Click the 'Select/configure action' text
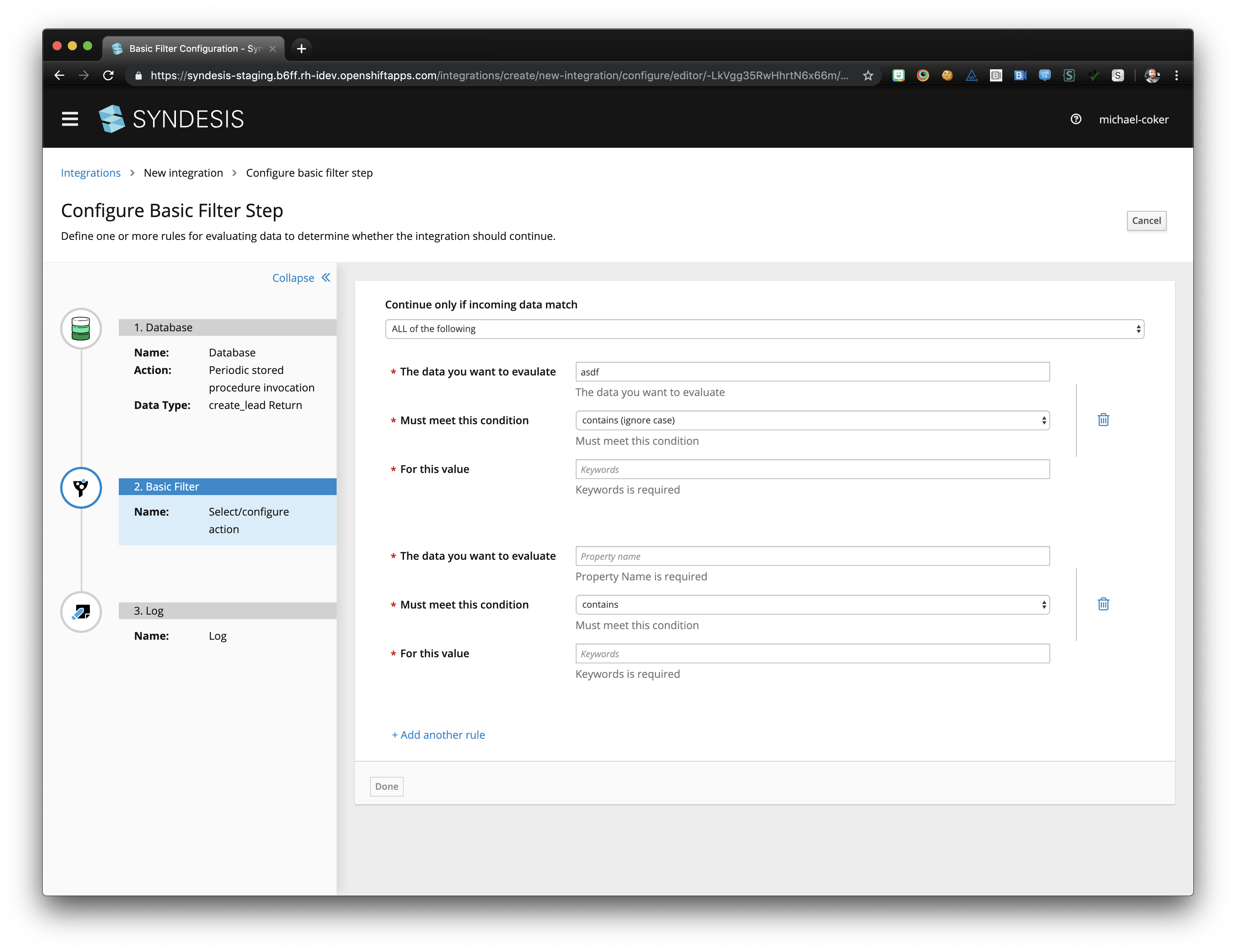1236x952 pixels. point(248,520)
